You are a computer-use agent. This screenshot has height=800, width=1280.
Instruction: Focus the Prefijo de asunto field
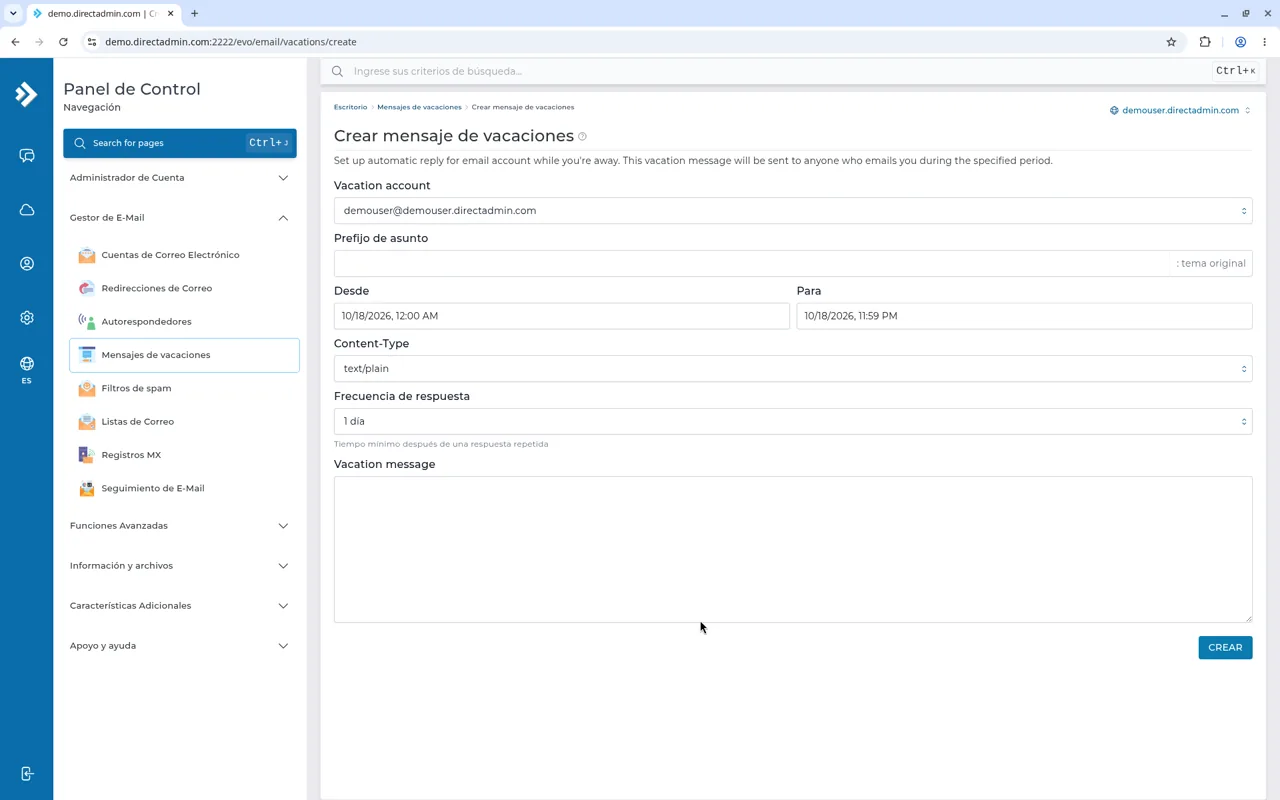793,263
